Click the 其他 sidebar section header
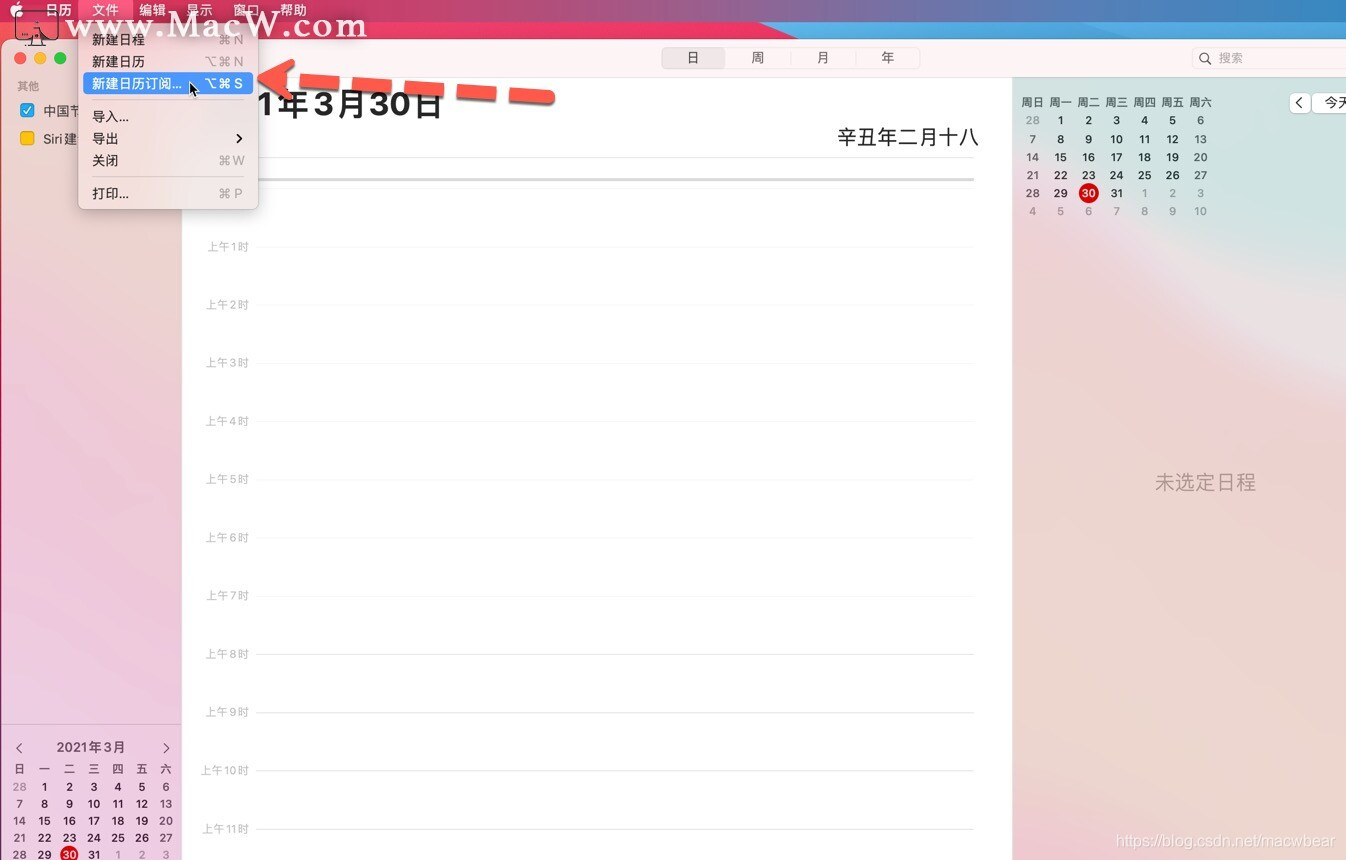The width and height of the screenshot is (1346, 860). coord(28,87)
